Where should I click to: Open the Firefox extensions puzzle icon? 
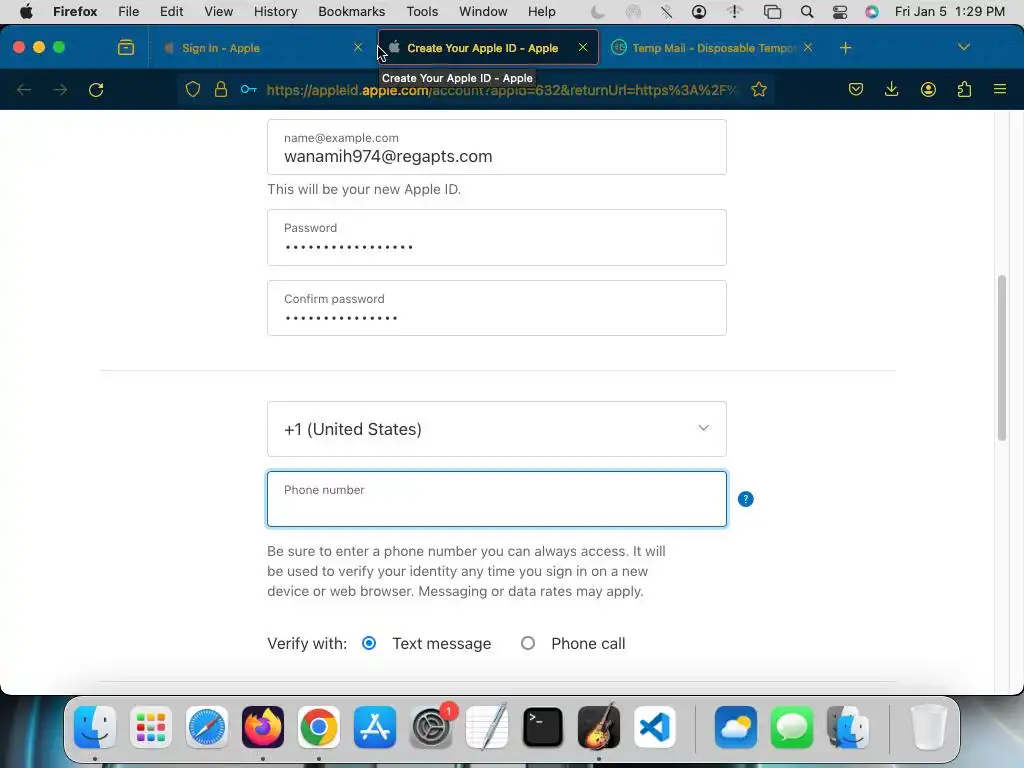coord(964,89)
